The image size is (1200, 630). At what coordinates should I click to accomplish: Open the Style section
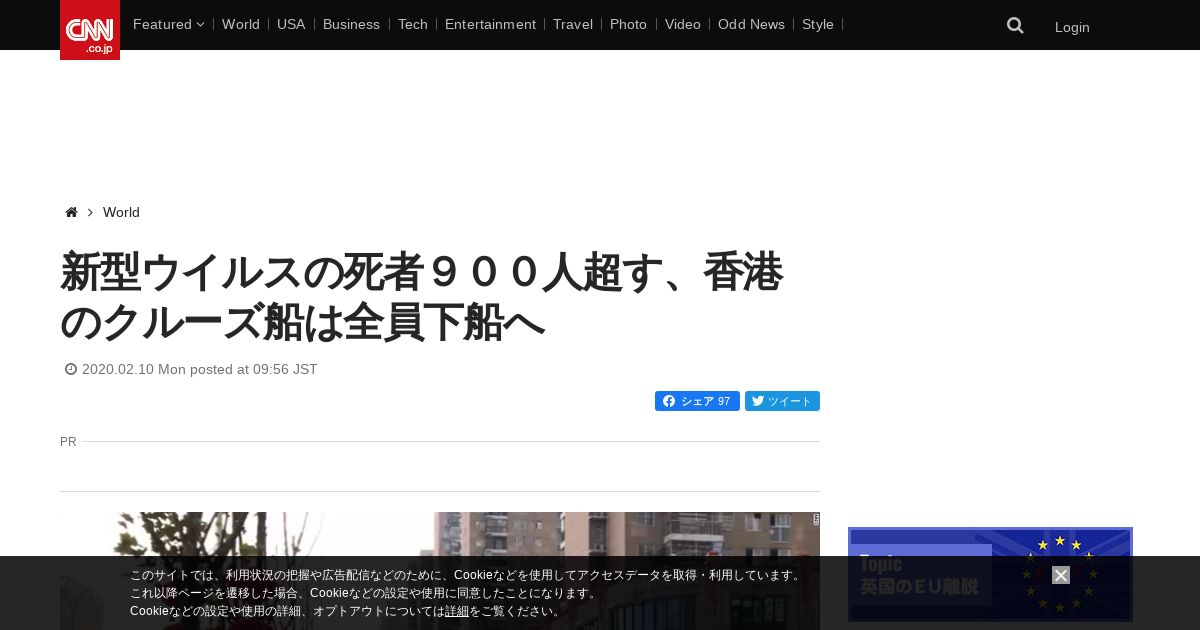pyautogui.click(x=818, y=24)
